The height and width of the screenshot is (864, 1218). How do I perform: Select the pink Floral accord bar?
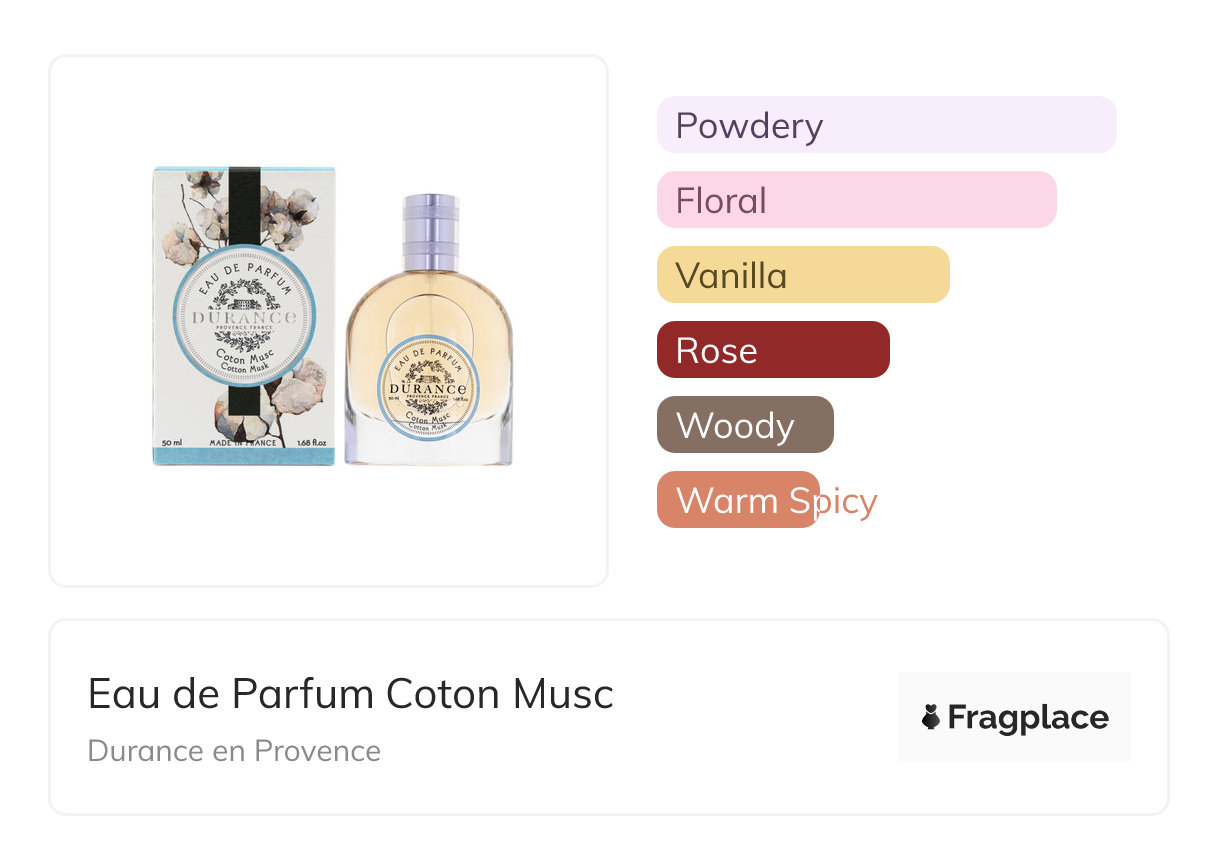click(x=856, y=200)
